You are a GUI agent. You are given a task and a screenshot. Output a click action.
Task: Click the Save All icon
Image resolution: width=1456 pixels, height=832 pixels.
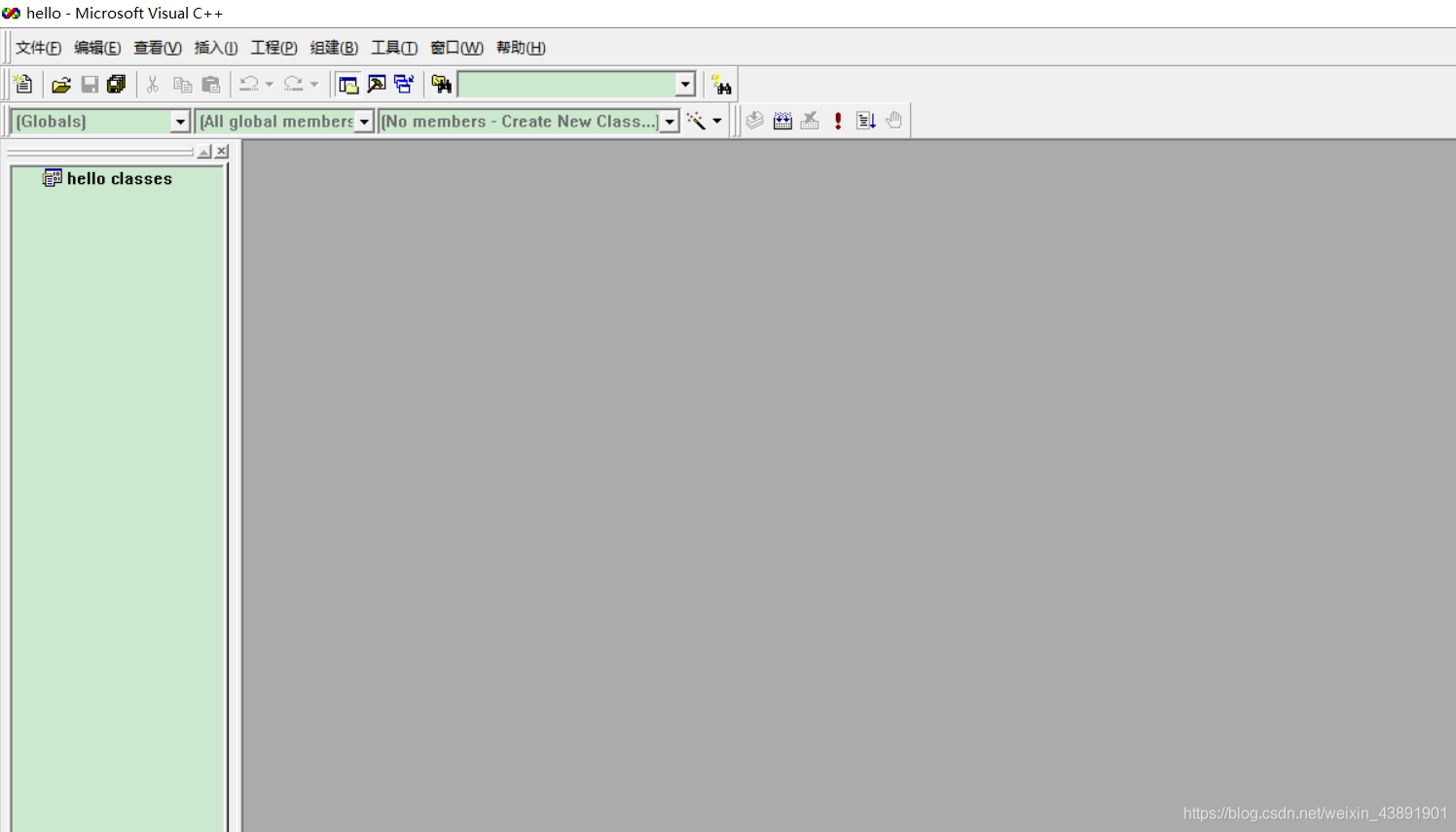(x=117, y=85)
